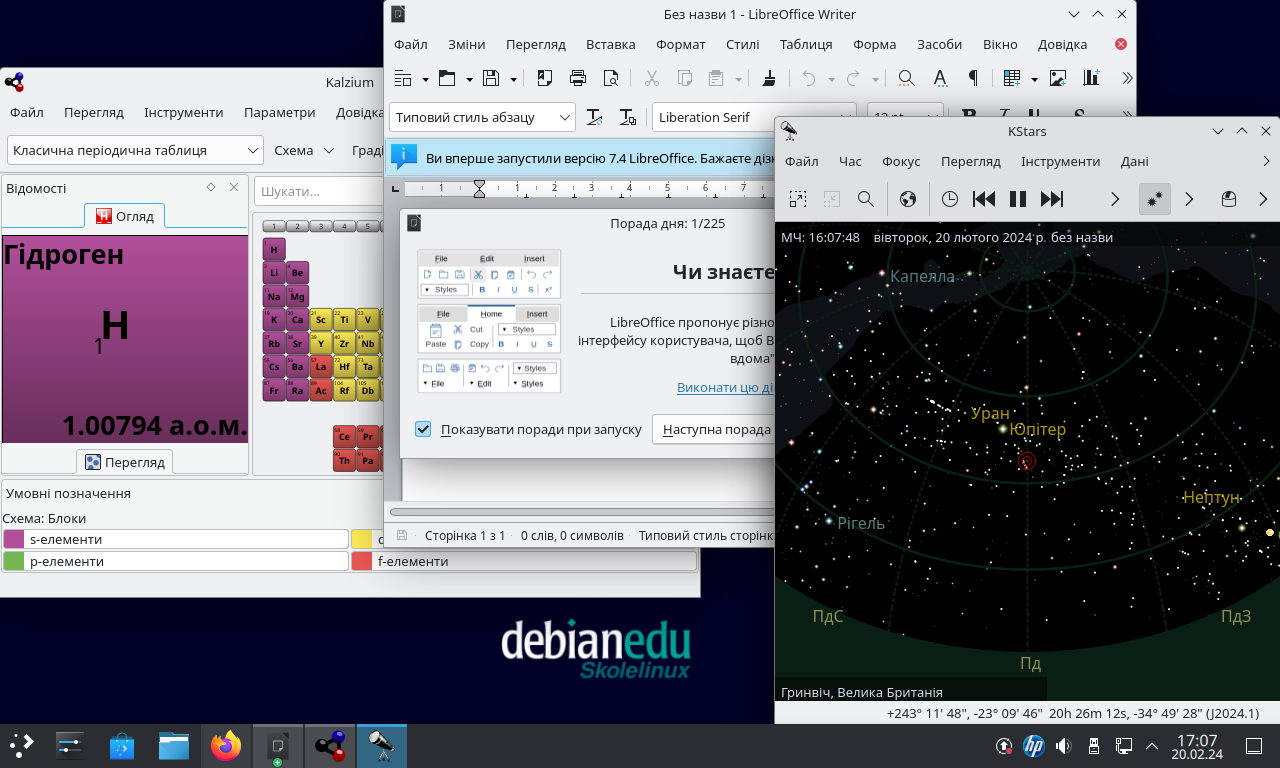Expand New document dropdown arrow in Writer
Screen dimensions: 1280x768
point(425,79)
